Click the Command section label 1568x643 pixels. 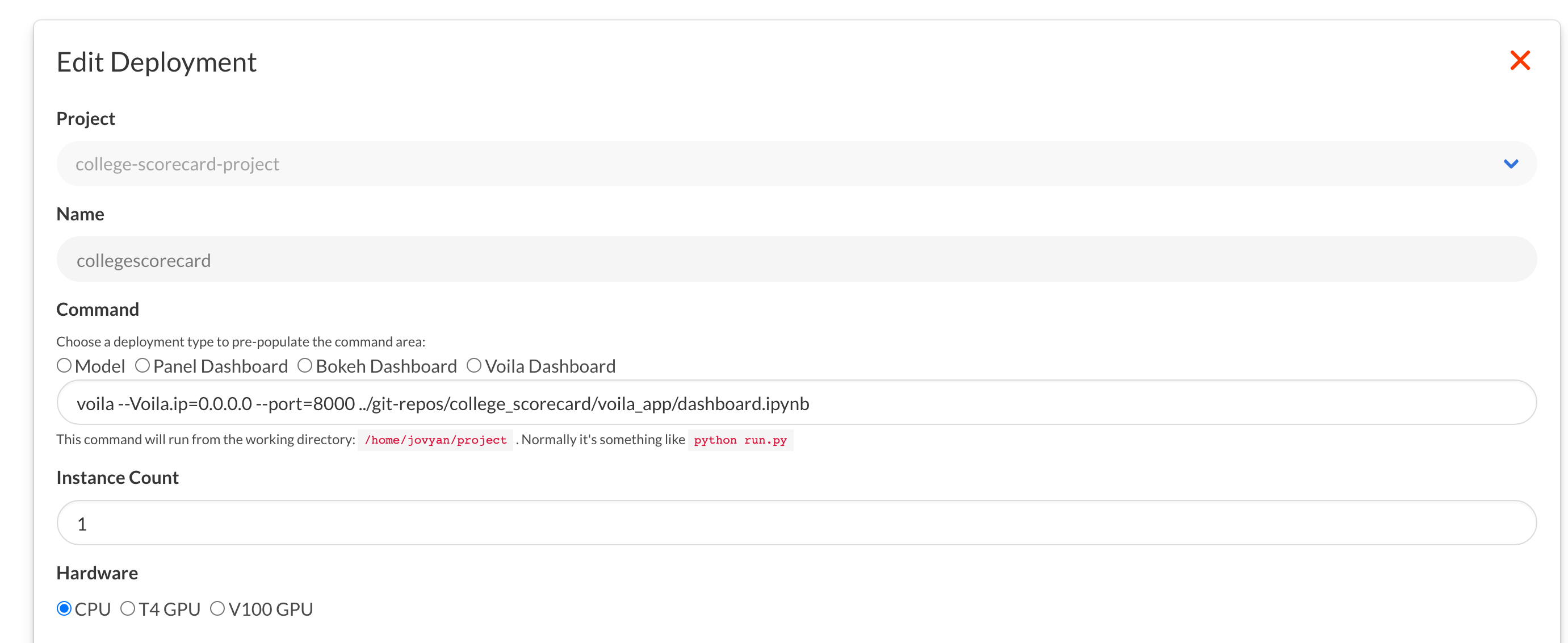pos(98,310)
